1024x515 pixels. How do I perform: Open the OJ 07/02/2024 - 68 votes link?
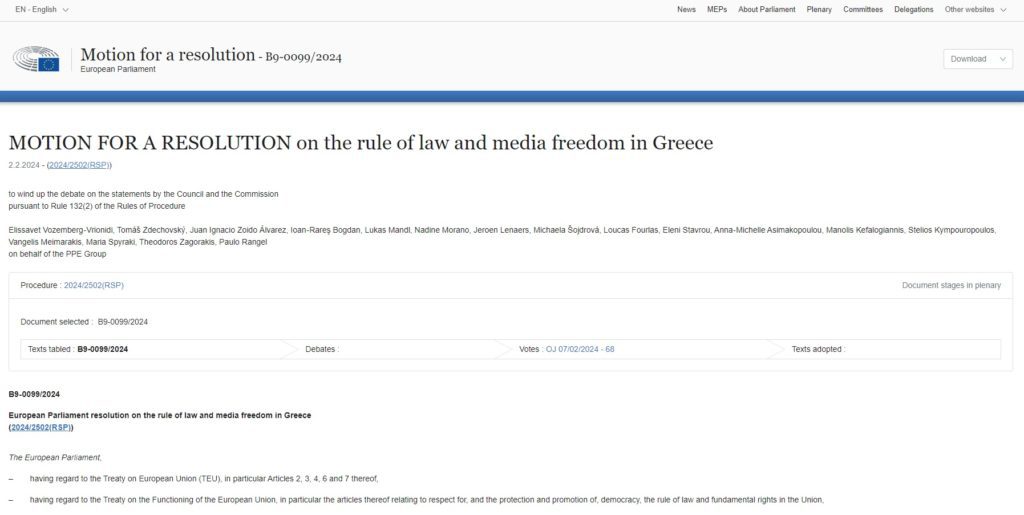click(580, 349)
